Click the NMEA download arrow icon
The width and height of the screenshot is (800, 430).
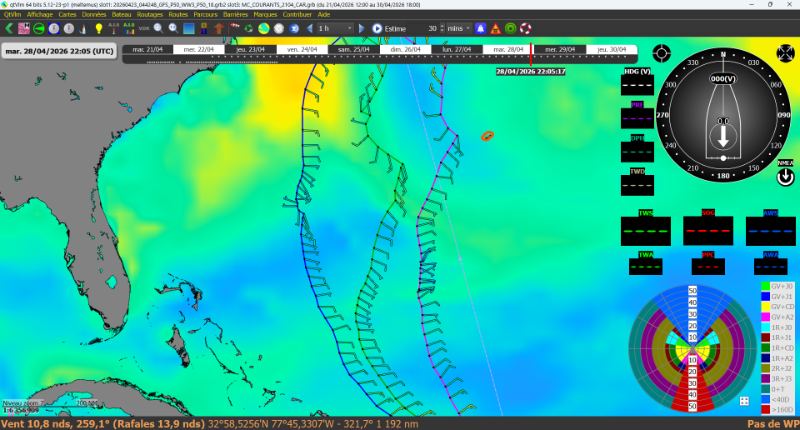pyautogui.click(x=785, y=177)
